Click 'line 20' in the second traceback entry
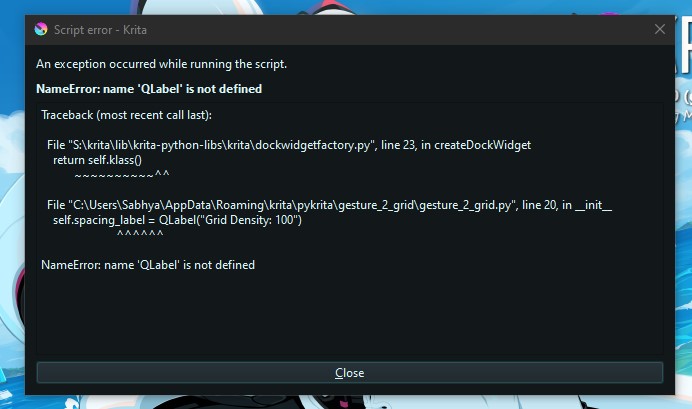 pos(539,205)
